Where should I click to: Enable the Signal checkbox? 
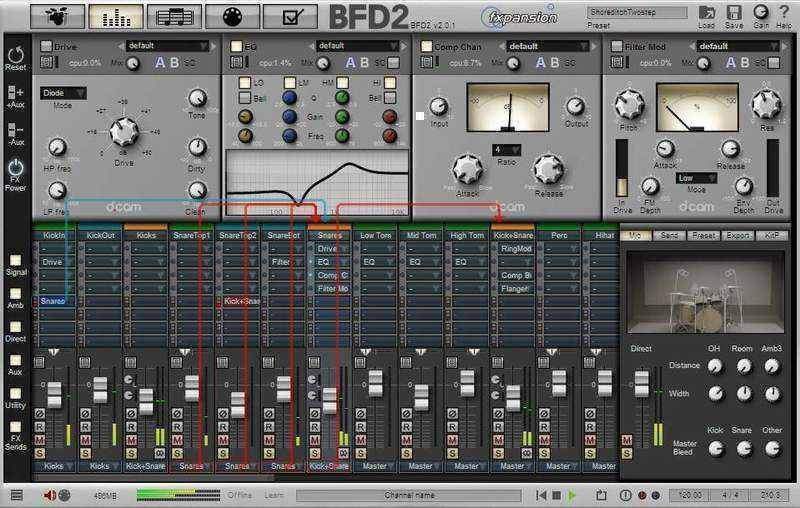click(14, 260)
